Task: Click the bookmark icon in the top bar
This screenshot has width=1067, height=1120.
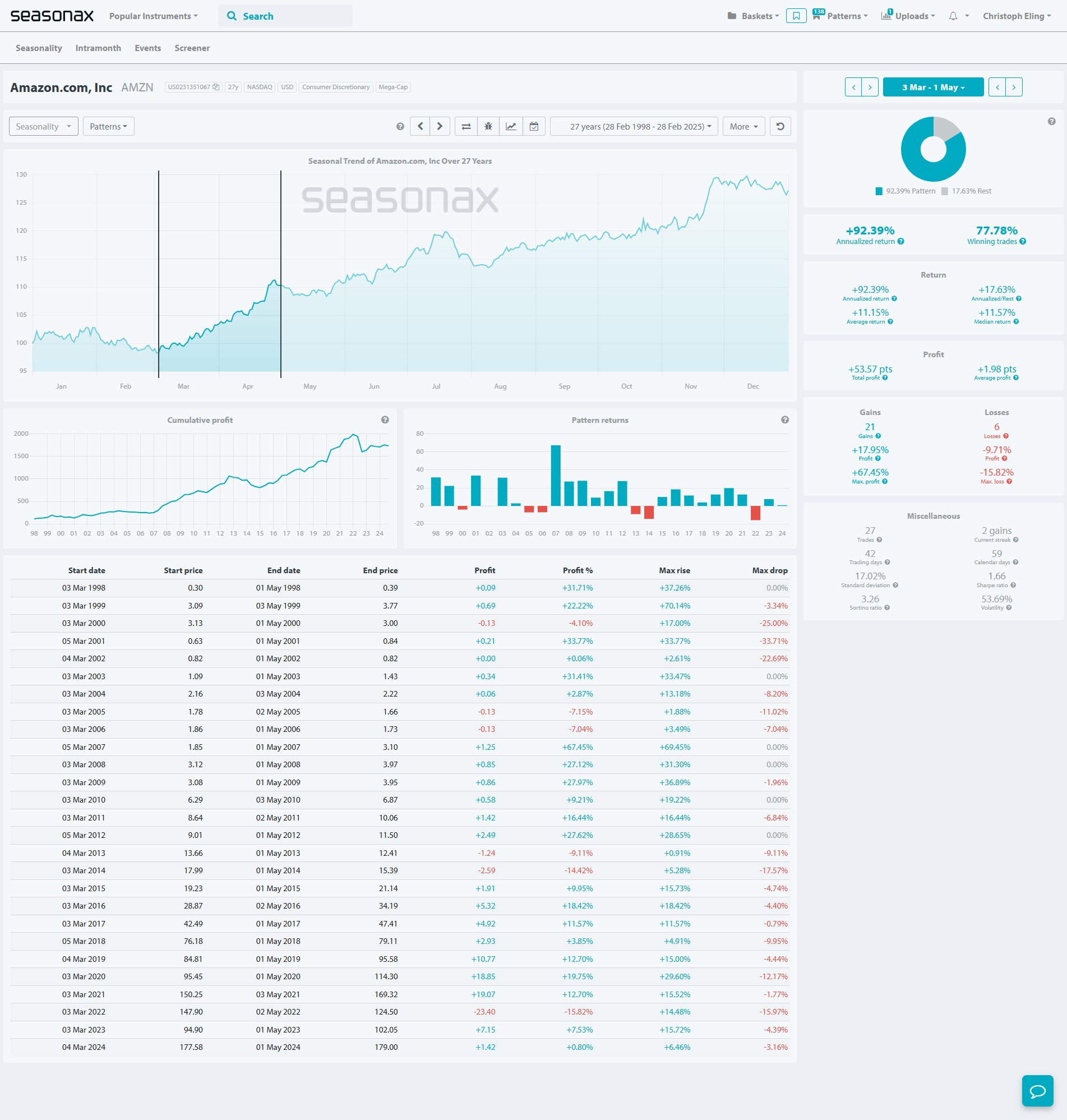Action: (x=796, y=16)
